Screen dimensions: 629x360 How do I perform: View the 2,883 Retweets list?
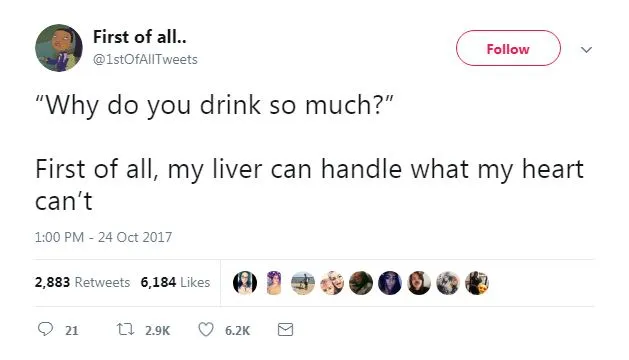tap(82, 282)
